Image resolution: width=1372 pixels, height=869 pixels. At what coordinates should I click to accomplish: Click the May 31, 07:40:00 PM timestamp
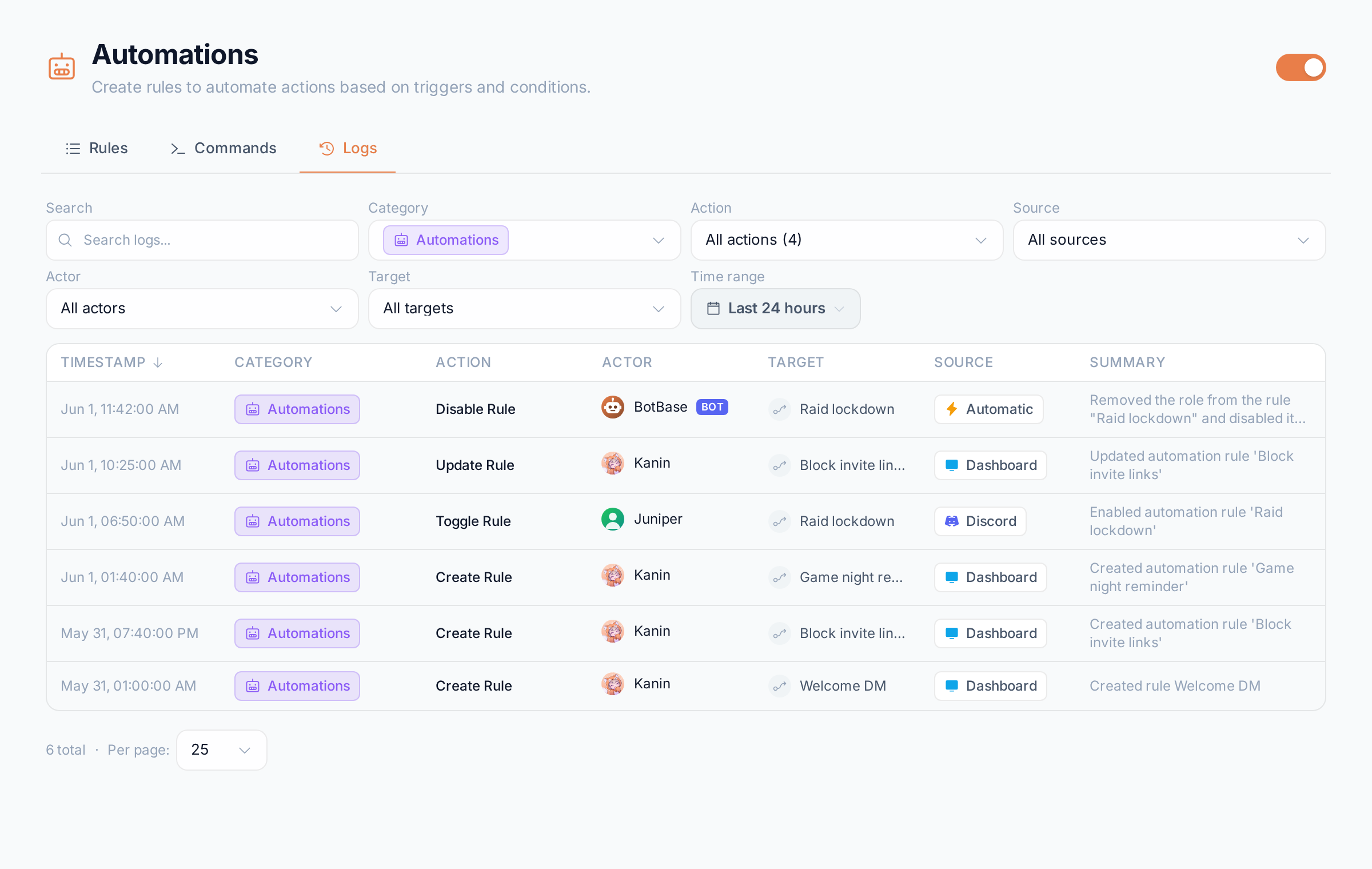point(130,633)
